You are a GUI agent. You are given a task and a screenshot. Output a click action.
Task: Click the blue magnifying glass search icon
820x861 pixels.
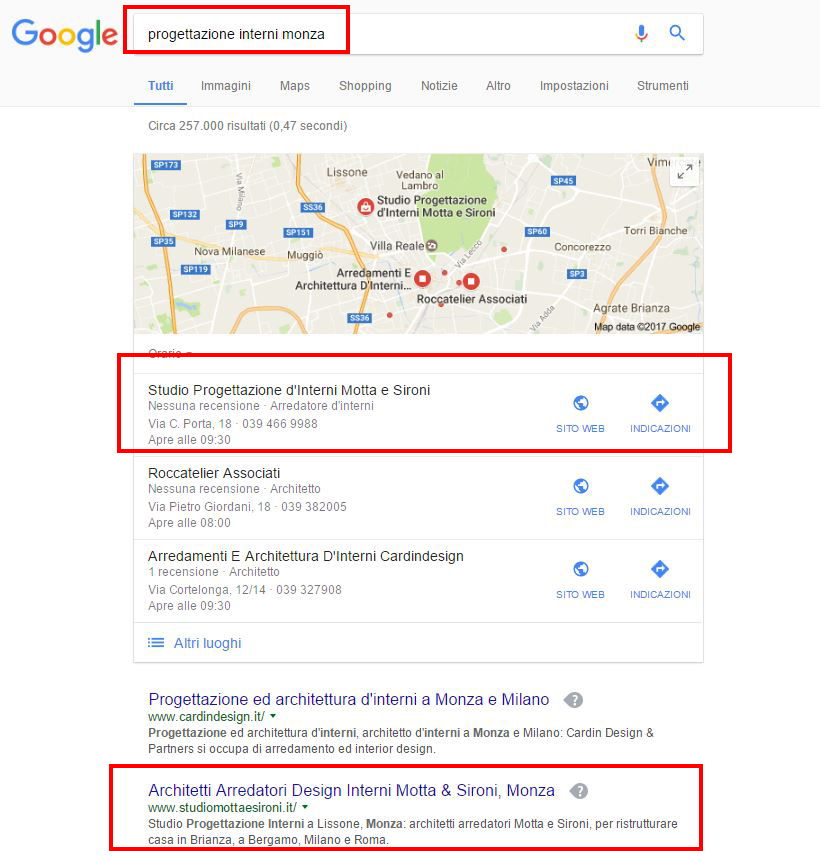[677, 33]
